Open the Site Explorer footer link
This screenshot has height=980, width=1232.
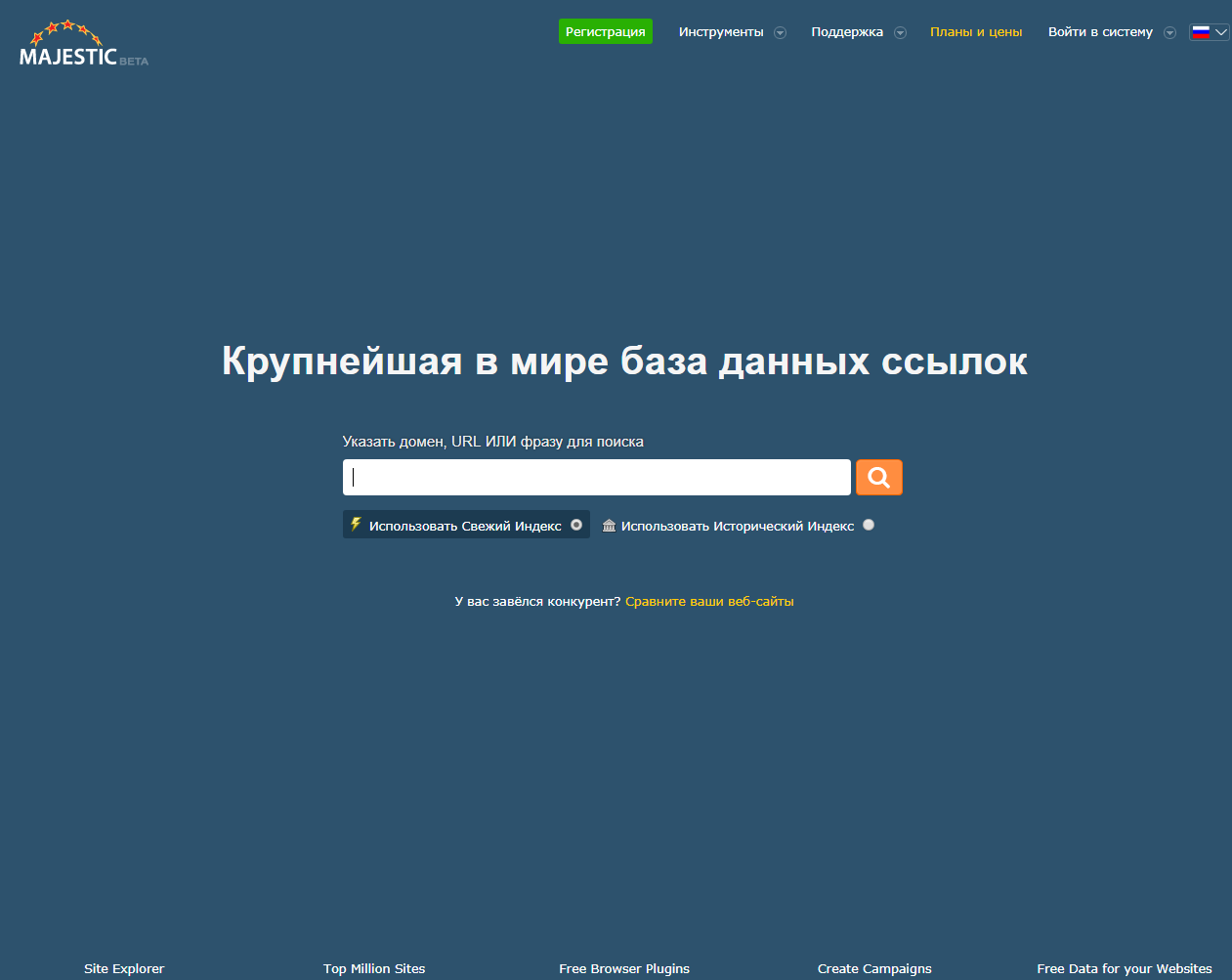[124, 968]
